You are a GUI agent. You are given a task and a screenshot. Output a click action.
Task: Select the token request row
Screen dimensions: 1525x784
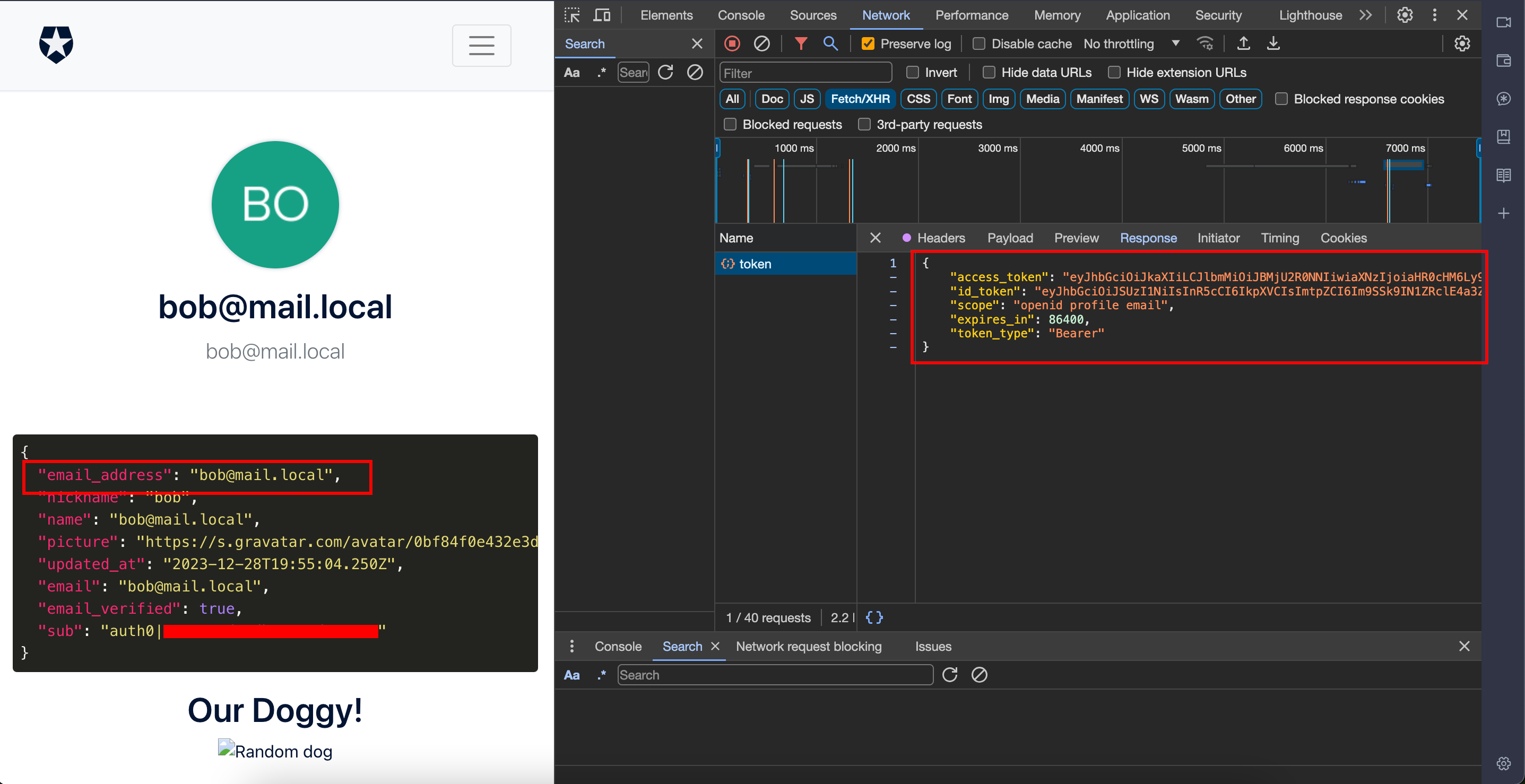(x=785, y=264)
